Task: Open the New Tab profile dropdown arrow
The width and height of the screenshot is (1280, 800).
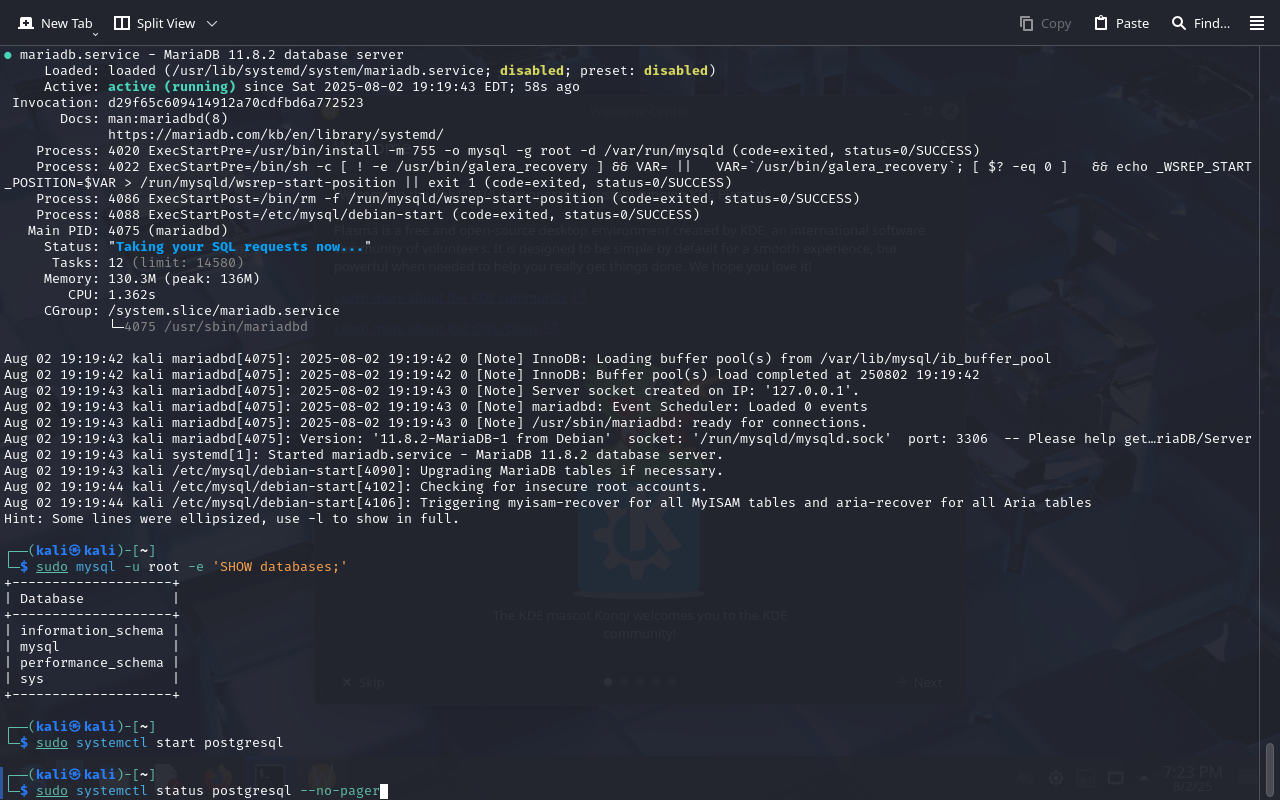Action: [x=96, y=35]
